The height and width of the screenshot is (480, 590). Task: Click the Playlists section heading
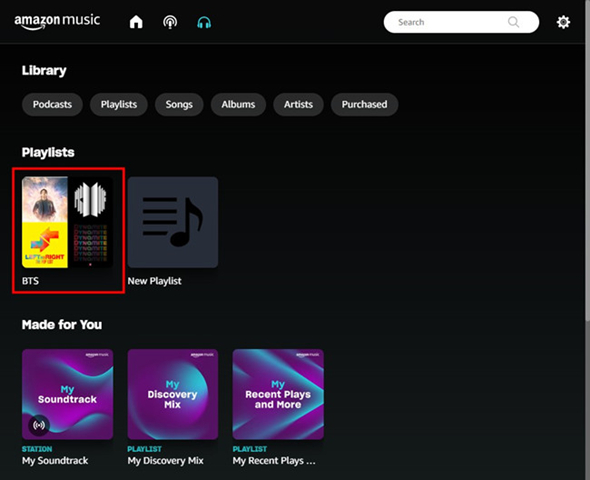click(x=48, y=152)
